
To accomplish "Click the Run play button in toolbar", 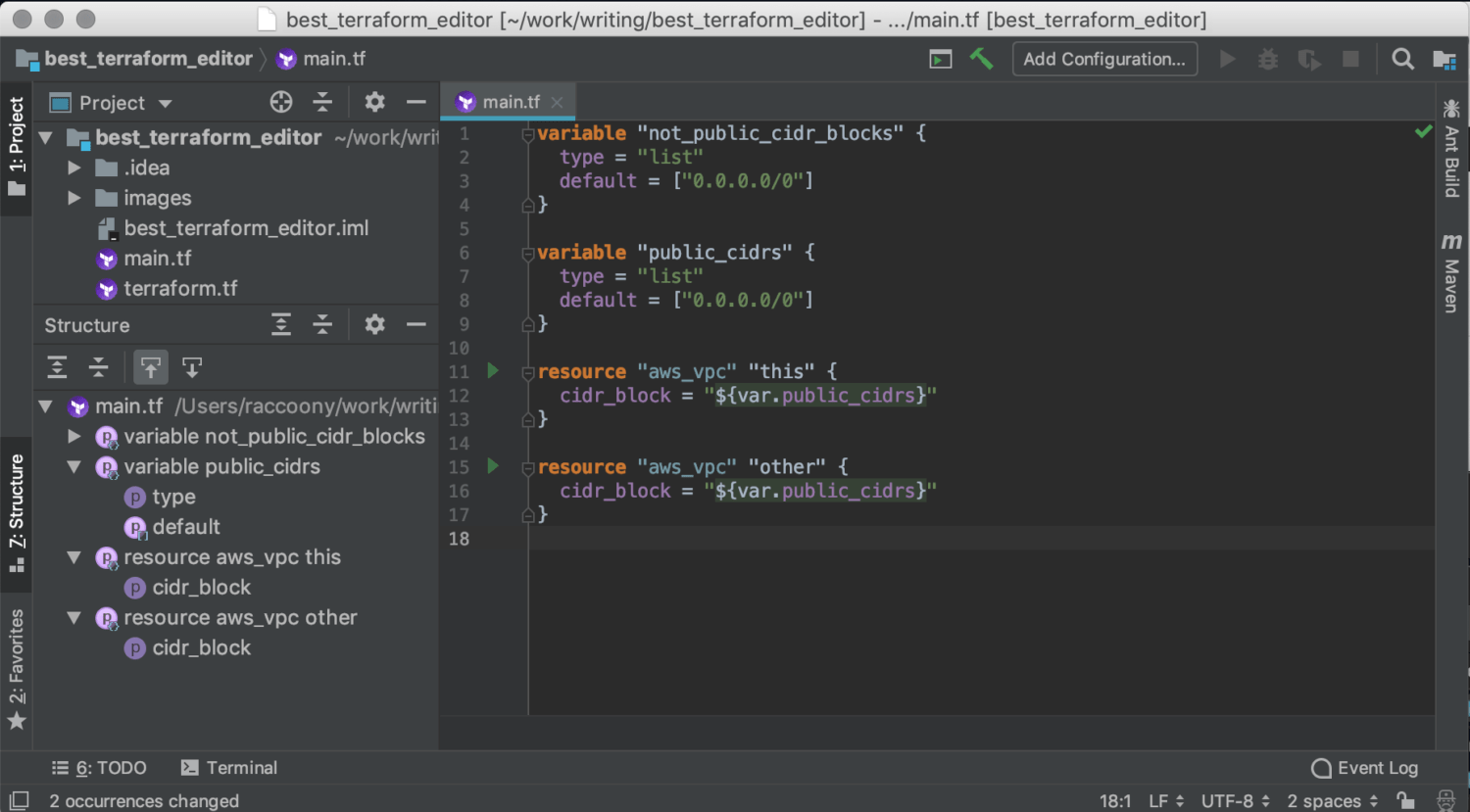I will [1227, 59].
